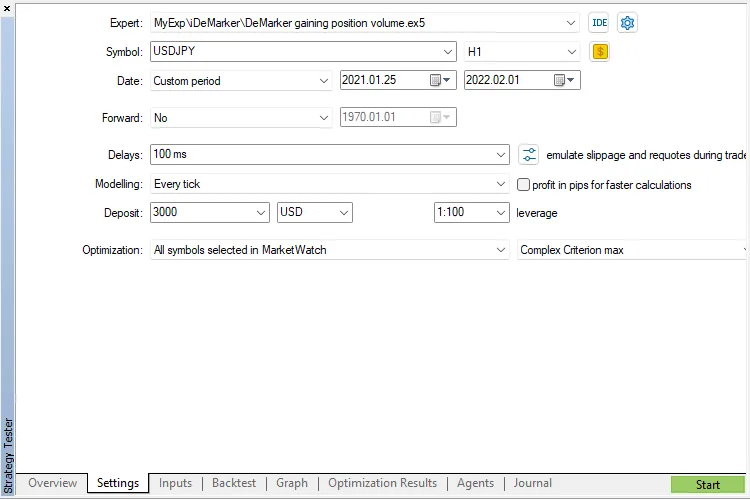Switch to the Optimization Results tab
Screen dimensions: 750x500
click(x=382, y=483)
